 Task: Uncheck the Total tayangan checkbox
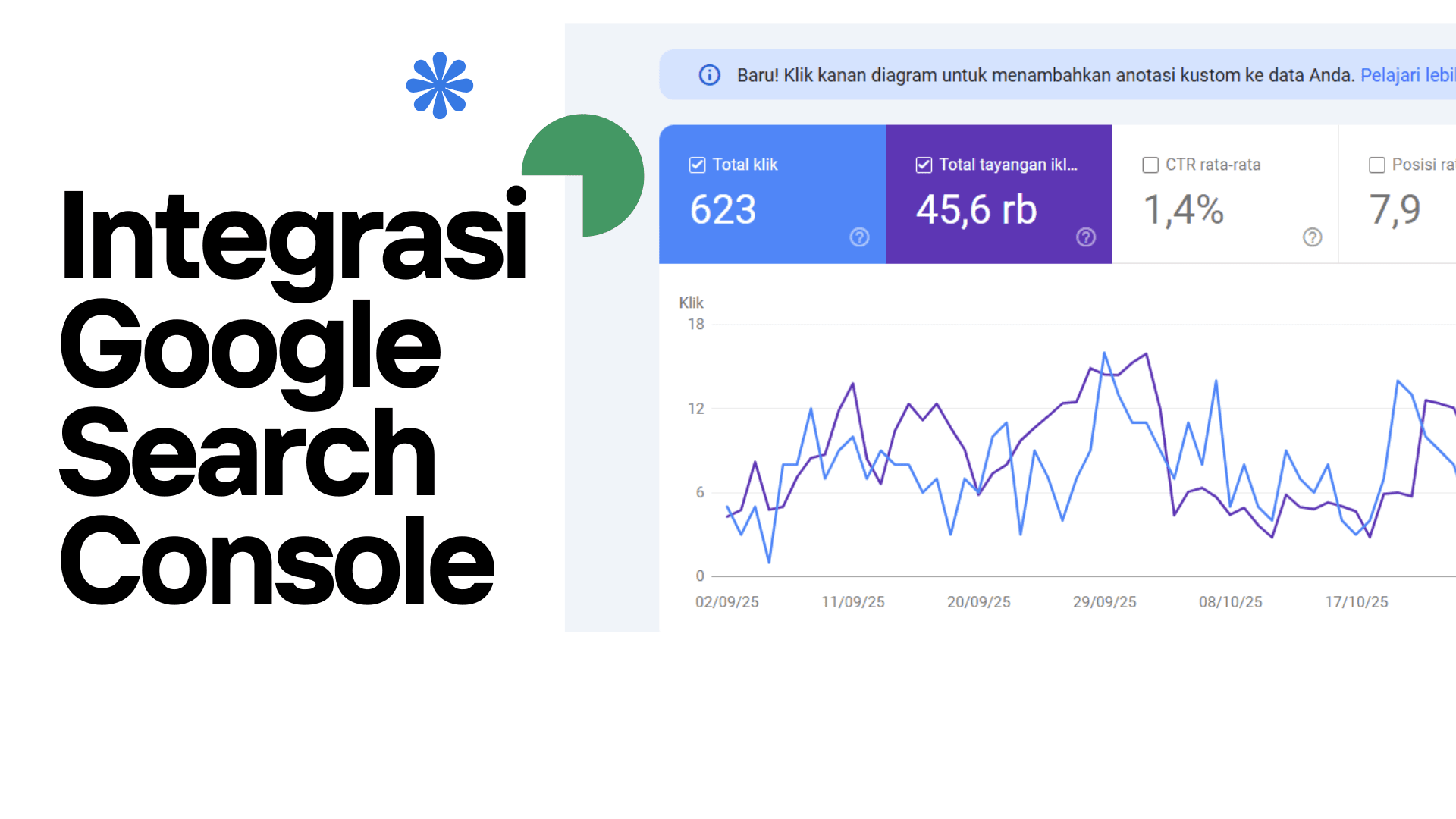click(924, 165)
